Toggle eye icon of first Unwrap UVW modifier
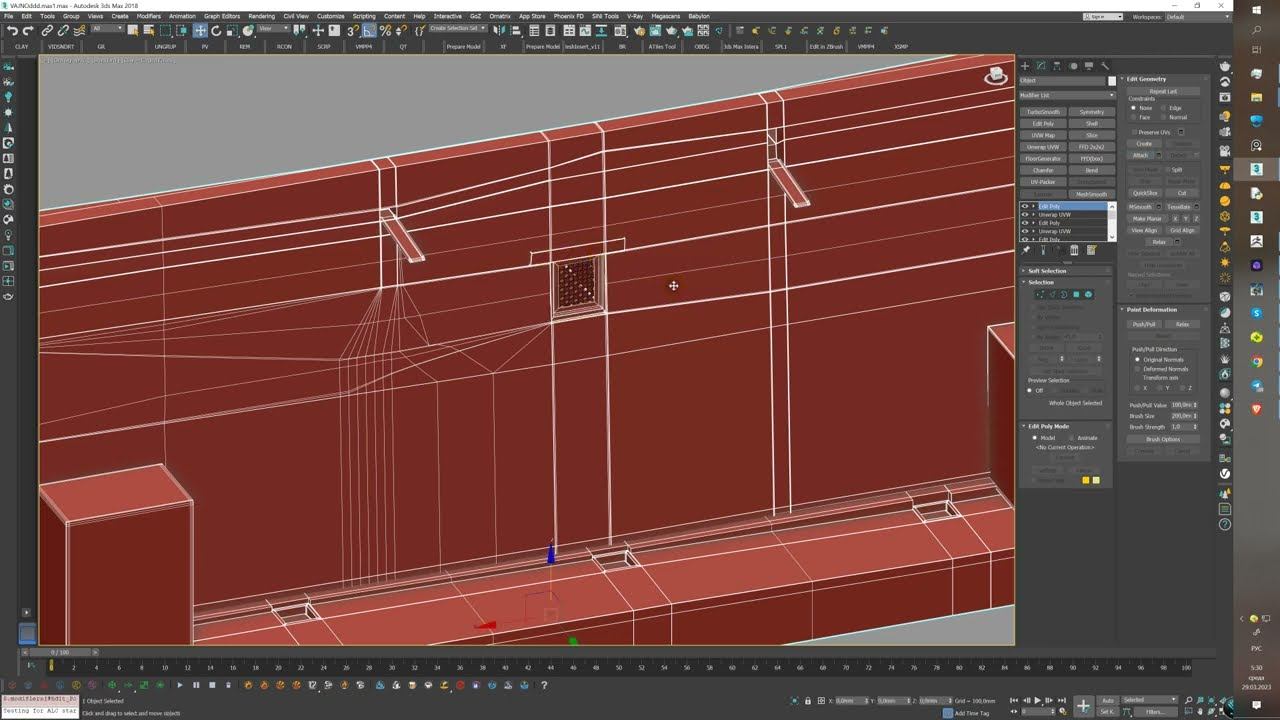1280x720 pixels. tap(1025, 215)
